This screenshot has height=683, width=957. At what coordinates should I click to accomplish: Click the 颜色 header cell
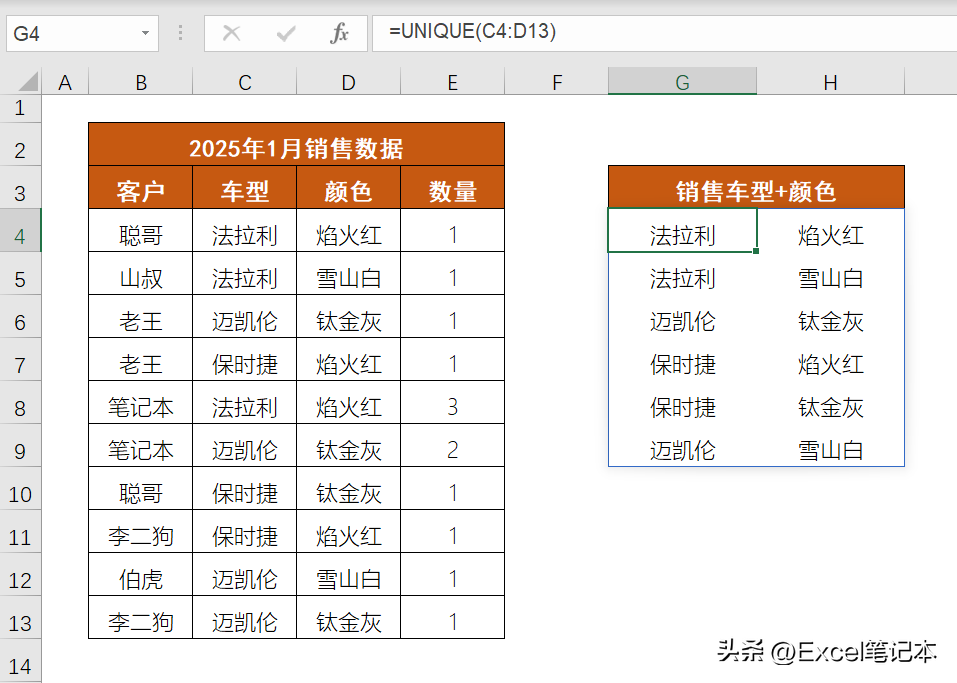point(348,187)
